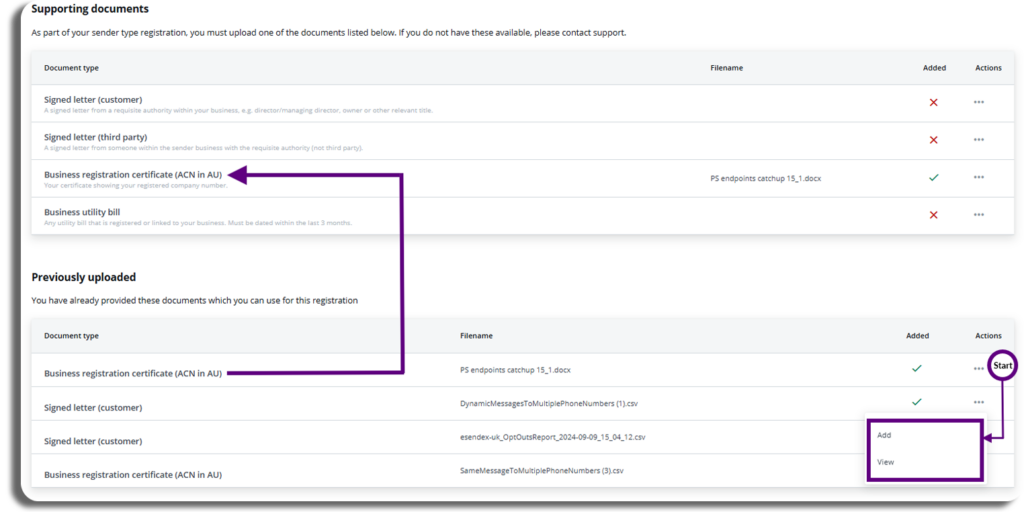
Task: Click red cross status for Business utility bill
Action: click(933, 215)
